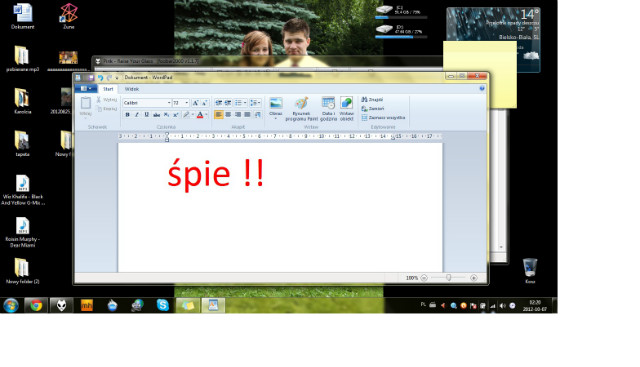This screenshot has width=640, height=367.
Task: Insert date and time with Data i godzina
Action: (328, 109)
